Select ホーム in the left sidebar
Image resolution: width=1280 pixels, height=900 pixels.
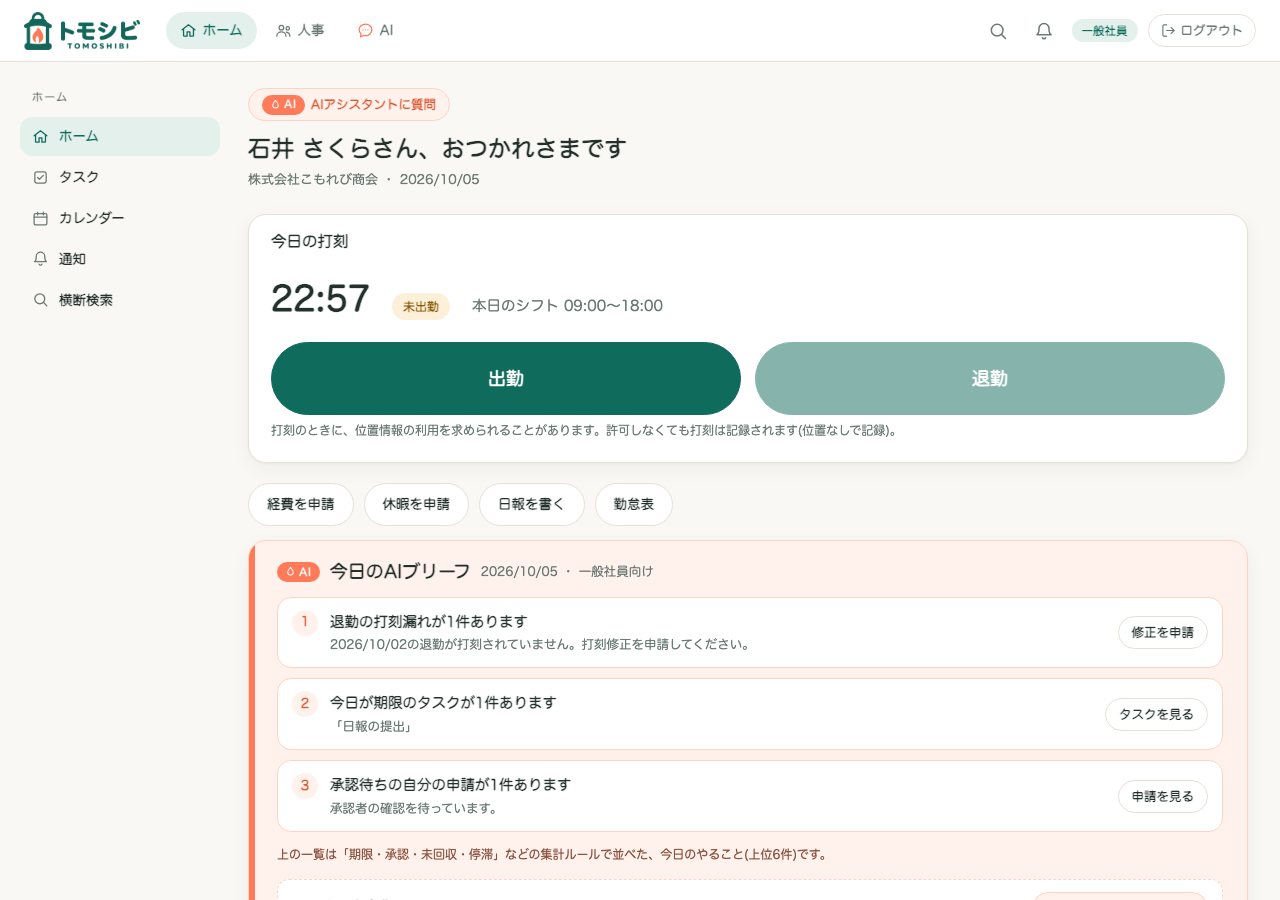point(120,136)
